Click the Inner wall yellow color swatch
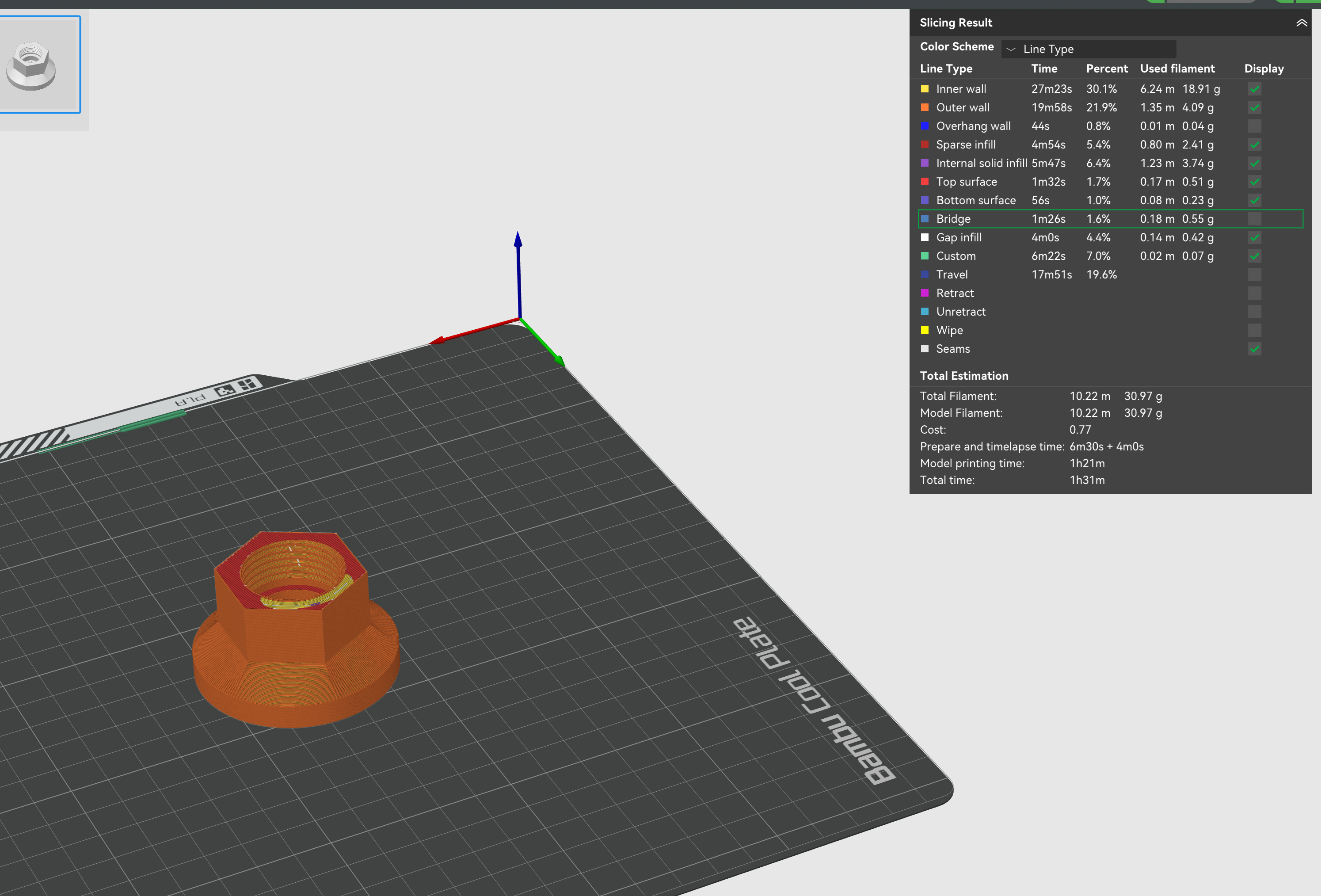This screenshot has width=1321, height=896. click(x=925, y=89)
